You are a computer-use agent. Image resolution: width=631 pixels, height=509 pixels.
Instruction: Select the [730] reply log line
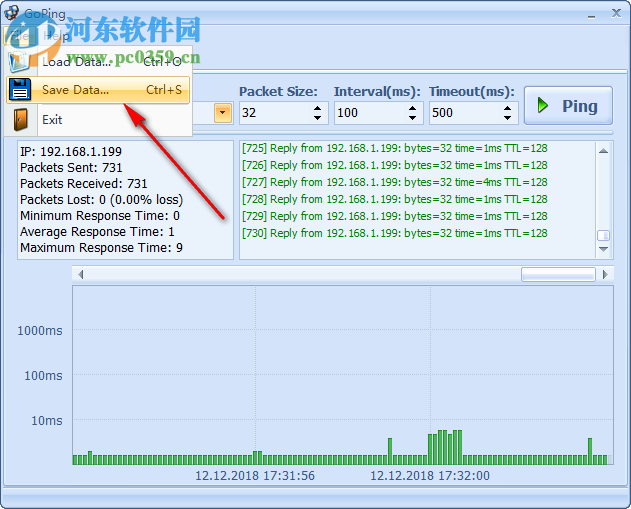394,233
